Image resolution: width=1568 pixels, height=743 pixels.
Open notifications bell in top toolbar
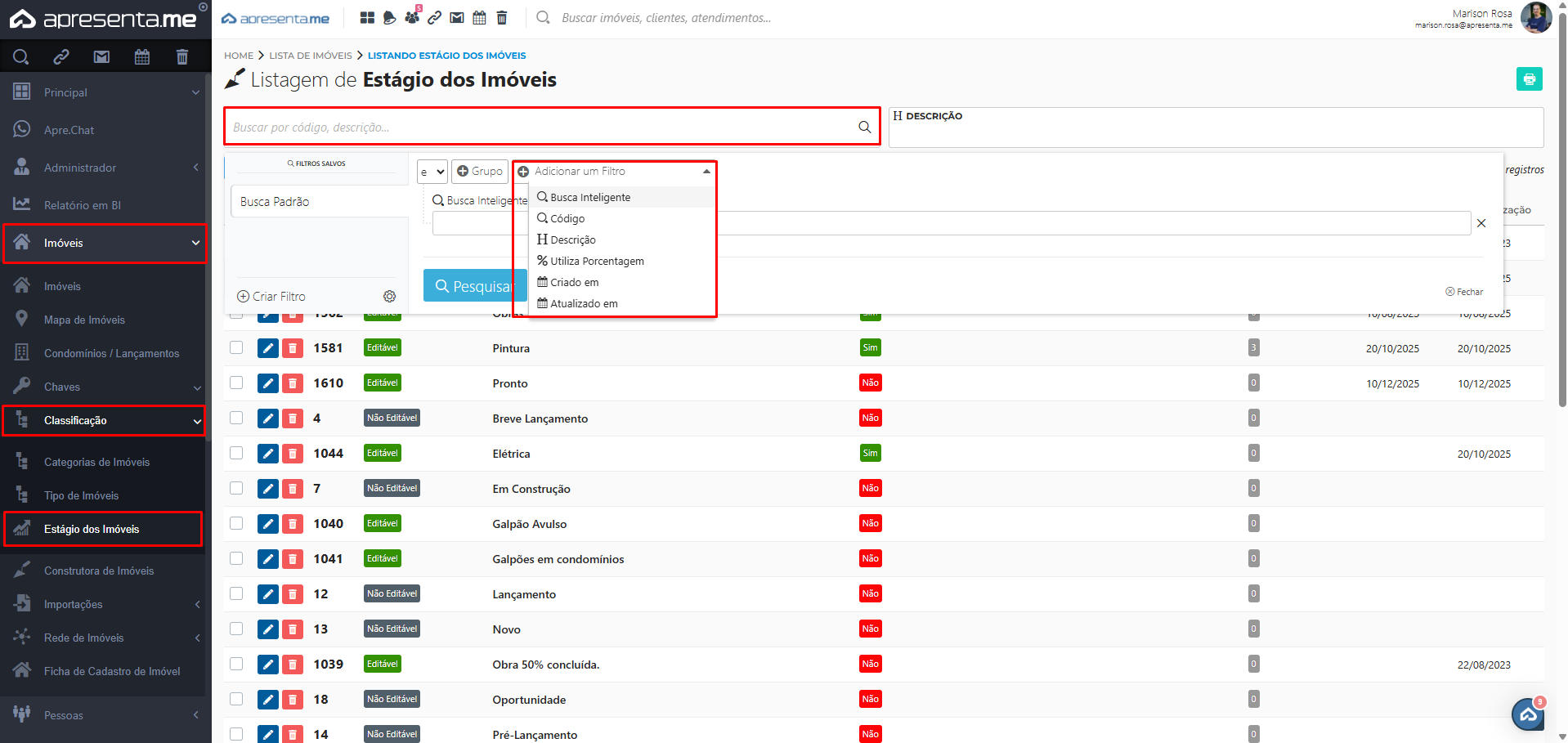[390, 18]
